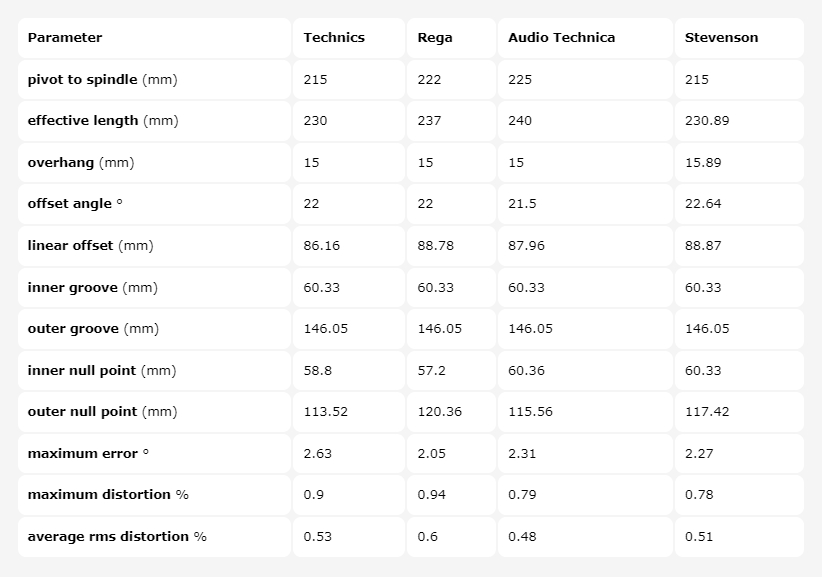Click the Parameter header cell

(65, 38)
